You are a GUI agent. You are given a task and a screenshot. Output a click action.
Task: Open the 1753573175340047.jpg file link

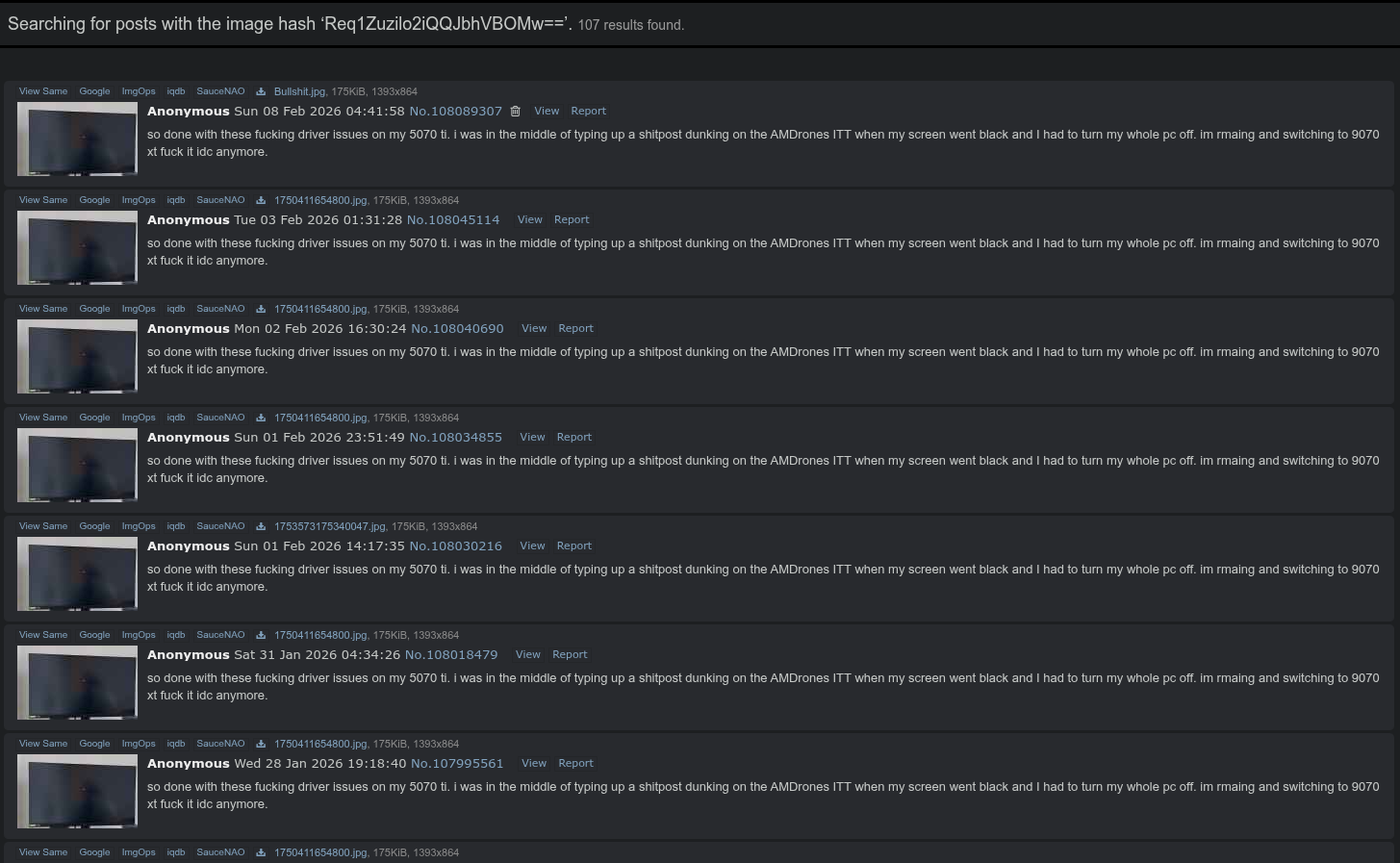(330, 526)
